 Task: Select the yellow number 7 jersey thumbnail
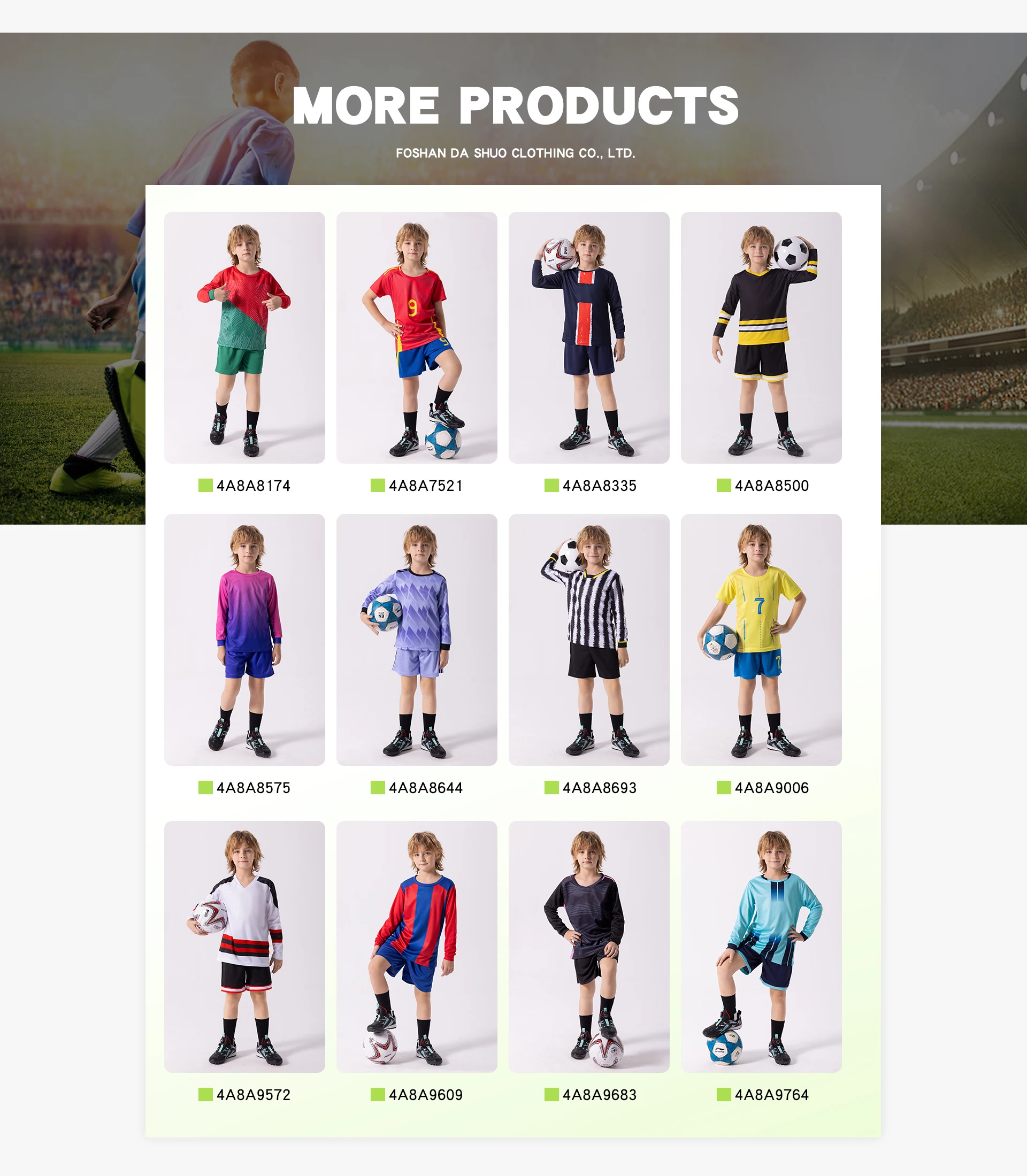pyautogui.click(x=761, y=640)
